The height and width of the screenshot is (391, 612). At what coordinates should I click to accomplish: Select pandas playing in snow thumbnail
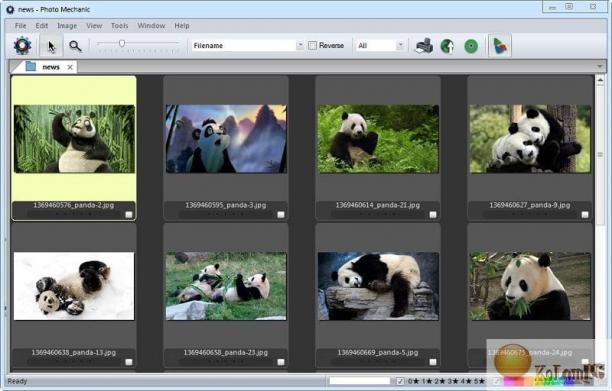tap(74, 286)
